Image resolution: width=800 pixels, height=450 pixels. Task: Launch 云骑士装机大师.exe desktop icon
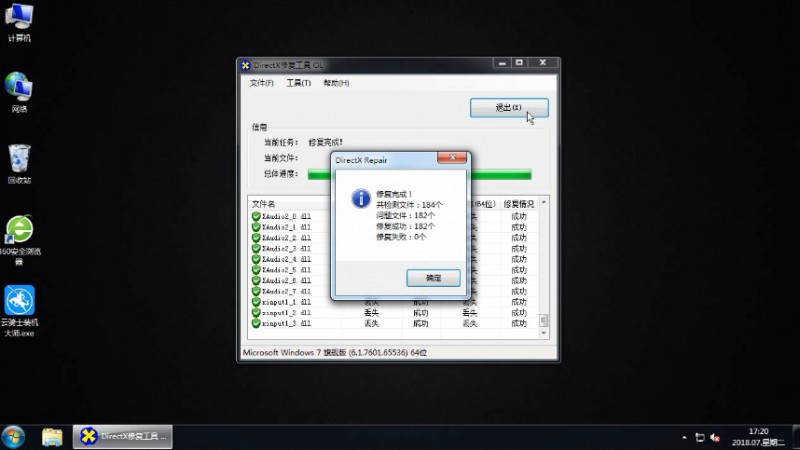(x=19, y=311)
